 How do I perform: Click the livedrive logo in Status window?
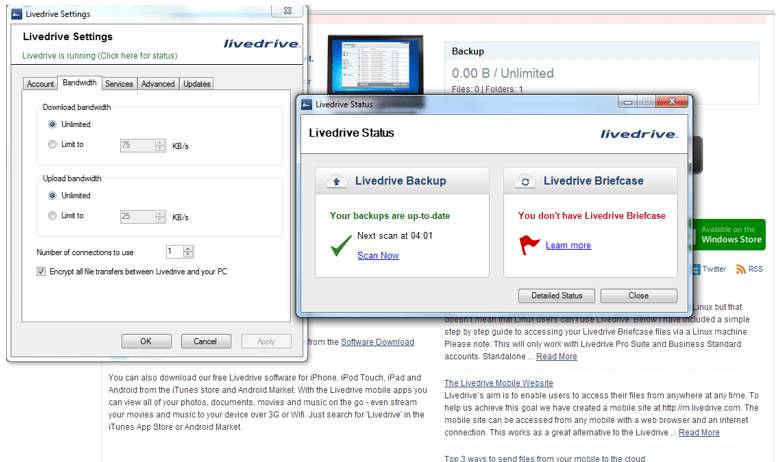(x=639, y=134)
